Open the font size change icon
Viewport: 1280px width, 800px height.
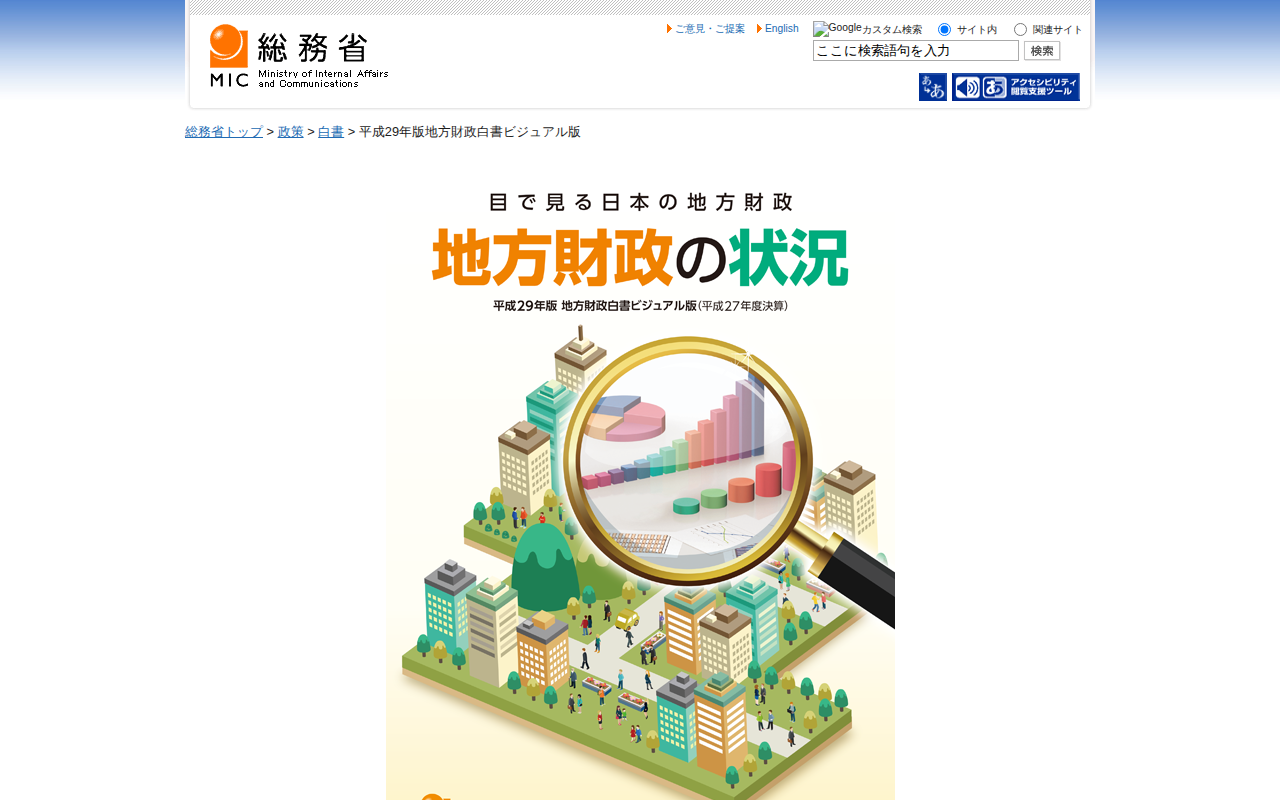[x=932, y=87]
